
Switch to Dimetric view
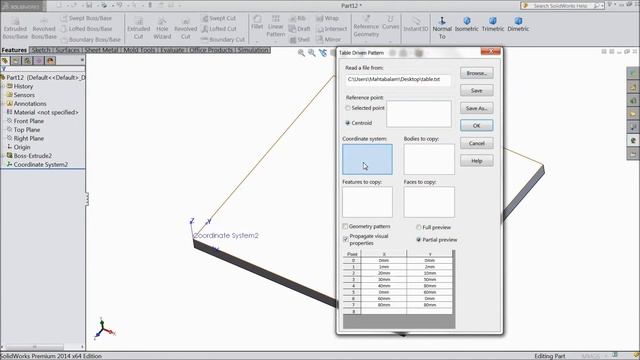pos(518,24)
